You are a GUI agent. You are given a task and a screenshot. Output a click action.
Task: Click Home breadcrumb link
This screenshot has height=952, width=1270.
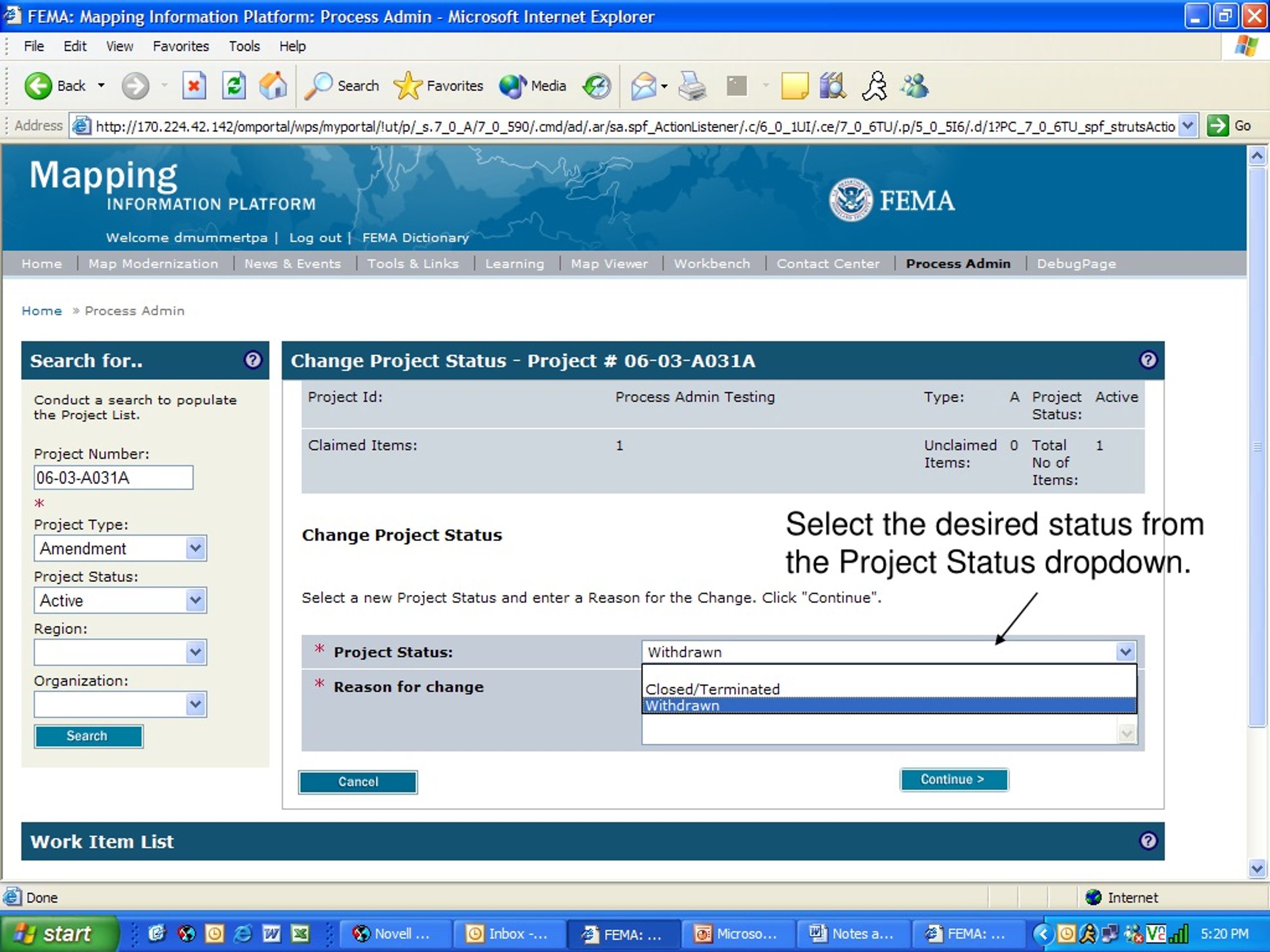coord(41,310)
